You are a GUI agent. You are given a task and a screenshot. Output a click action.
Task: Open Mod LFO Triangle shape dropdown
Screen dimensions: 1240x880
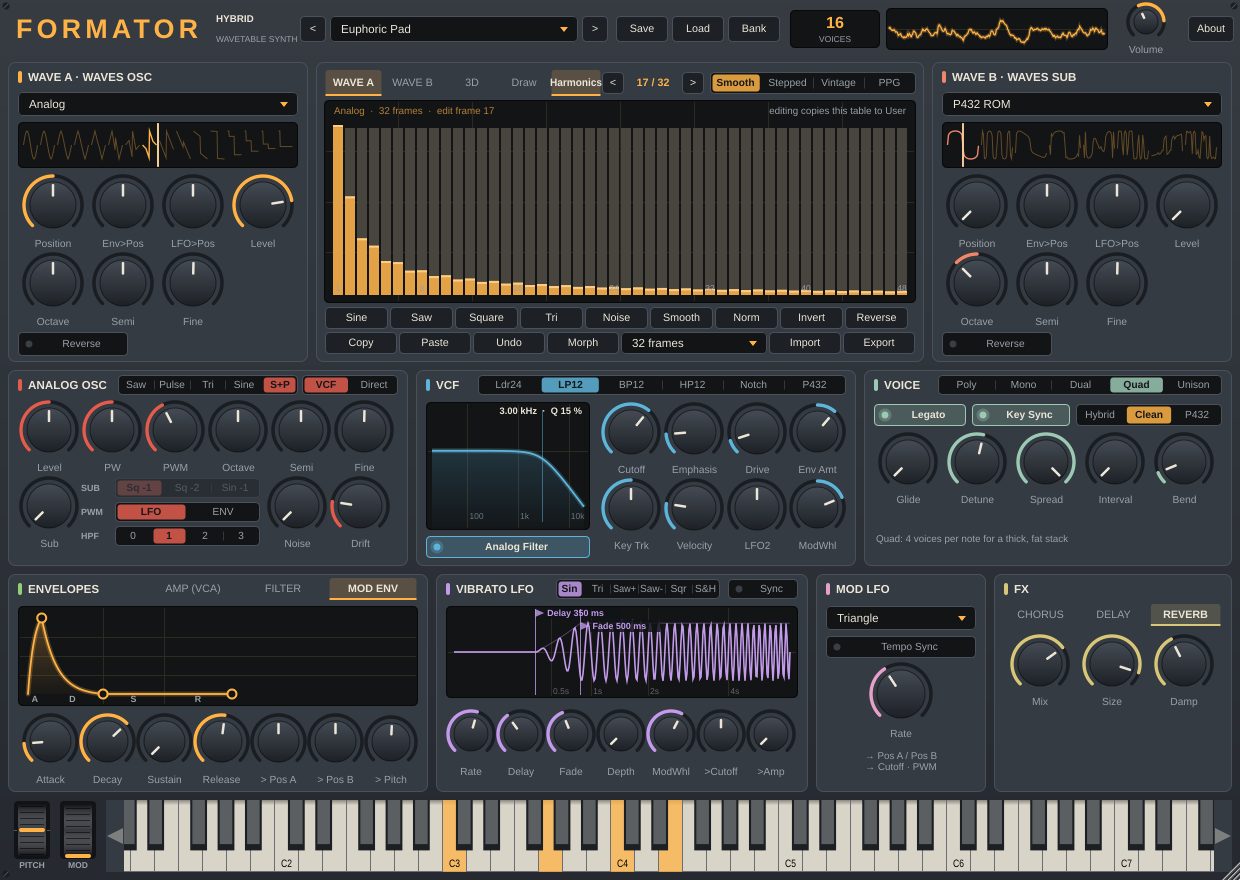click(x=901, y=618)
